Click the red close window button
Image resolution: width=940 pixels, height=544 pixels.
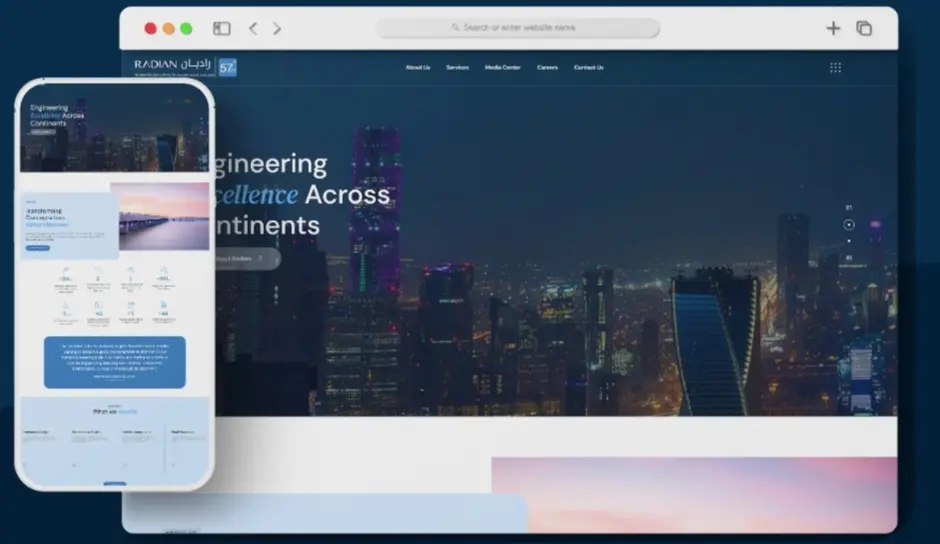pyautogui.click(x=151, y=29)
